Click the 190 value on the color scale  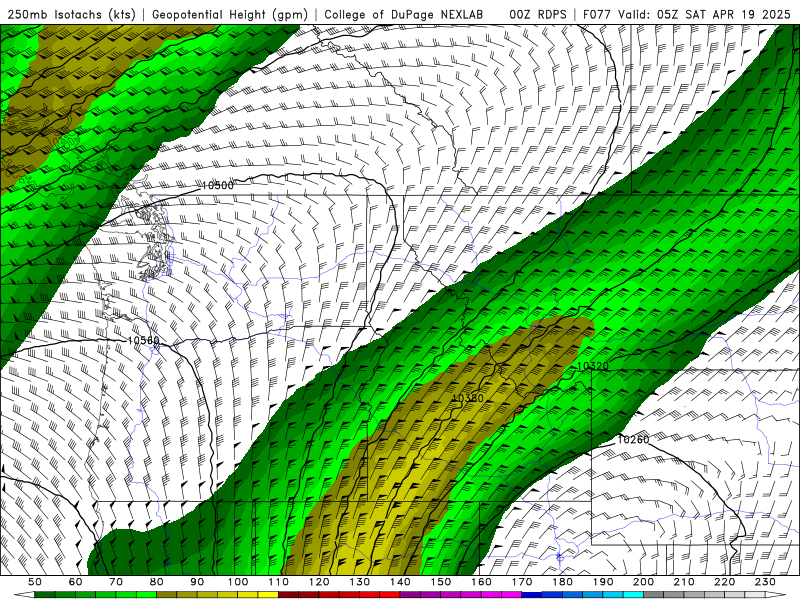[x=603, y=582]
